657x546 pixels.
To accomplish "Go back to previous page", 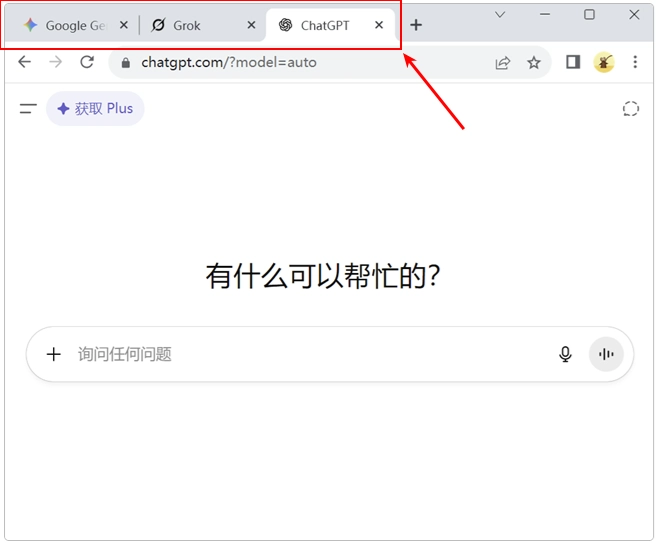I will tap(25, 62).
